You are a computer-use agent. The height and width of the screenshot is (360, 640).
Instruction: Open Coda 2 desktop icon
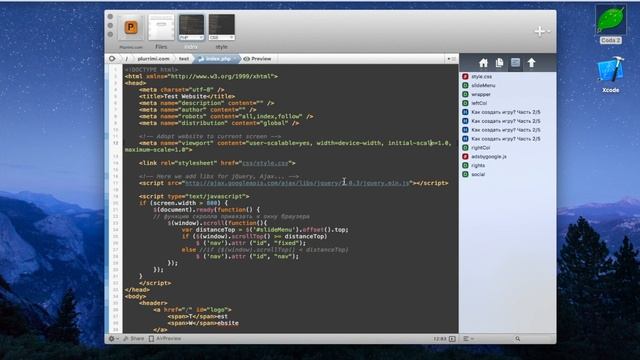(611, 24)
